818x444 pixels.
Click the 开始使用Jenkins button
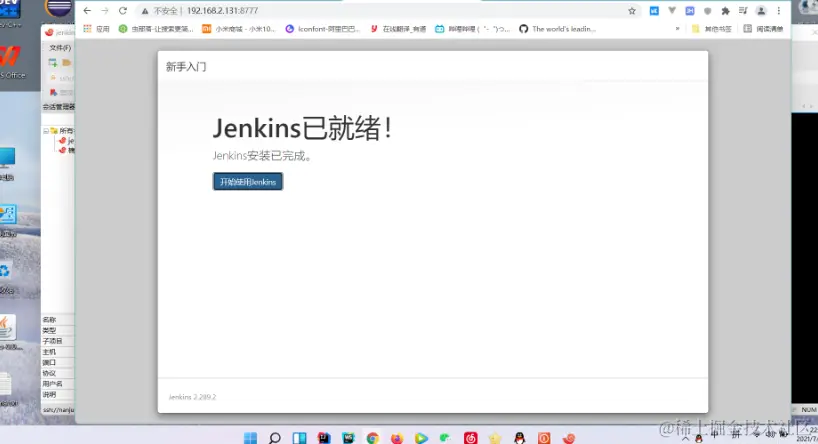click(248, 182)
